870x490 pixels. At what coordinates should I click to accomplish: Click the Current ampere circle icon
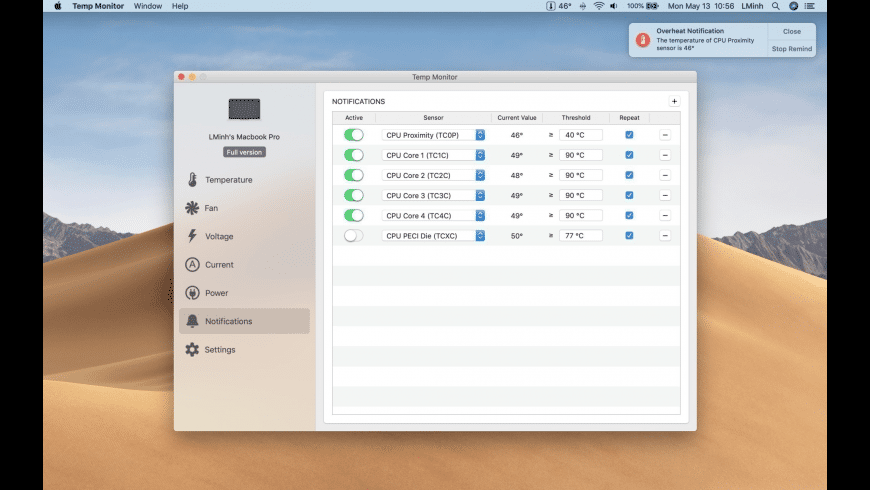pyautogui.click(x=192, y=265)
